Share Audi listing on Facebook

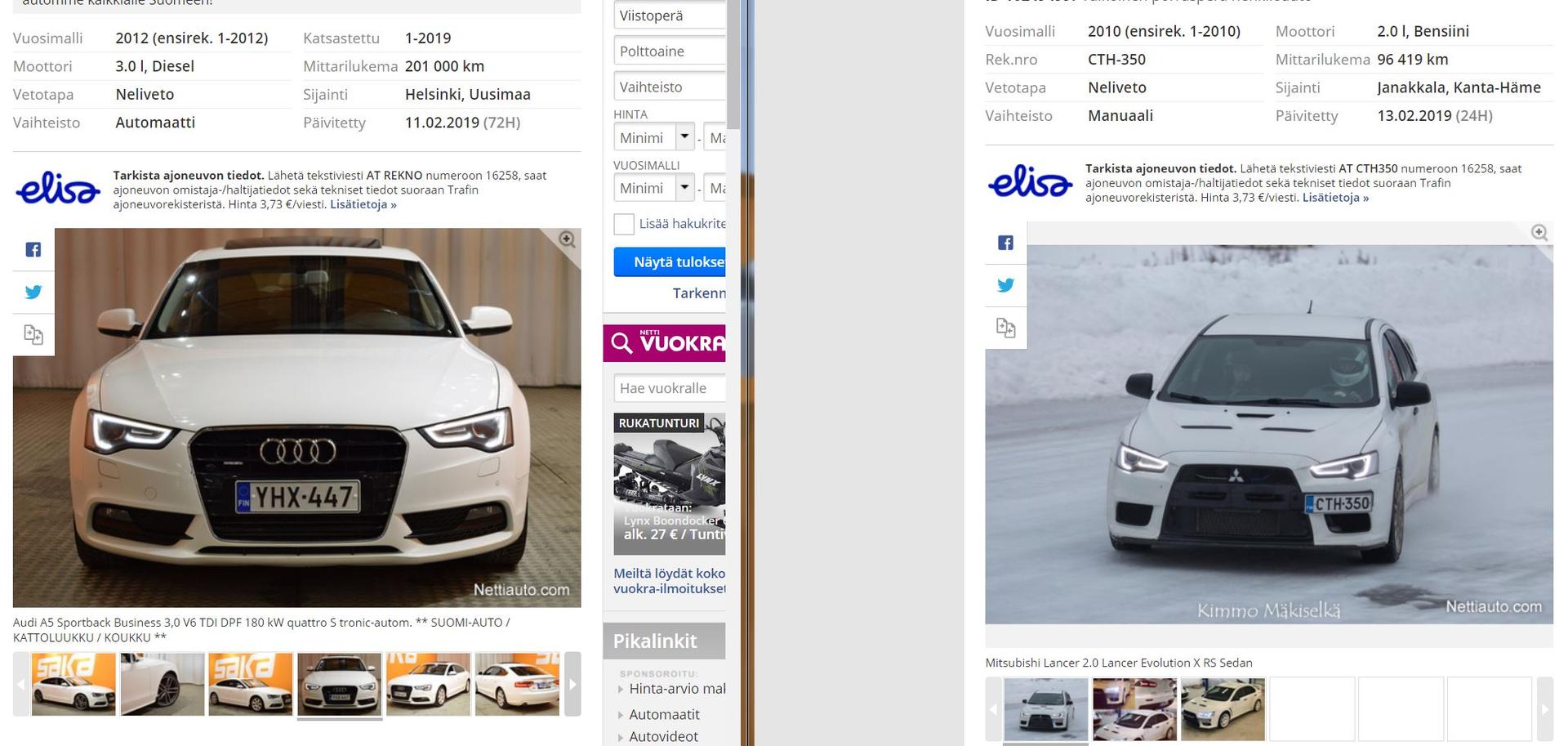33,250
